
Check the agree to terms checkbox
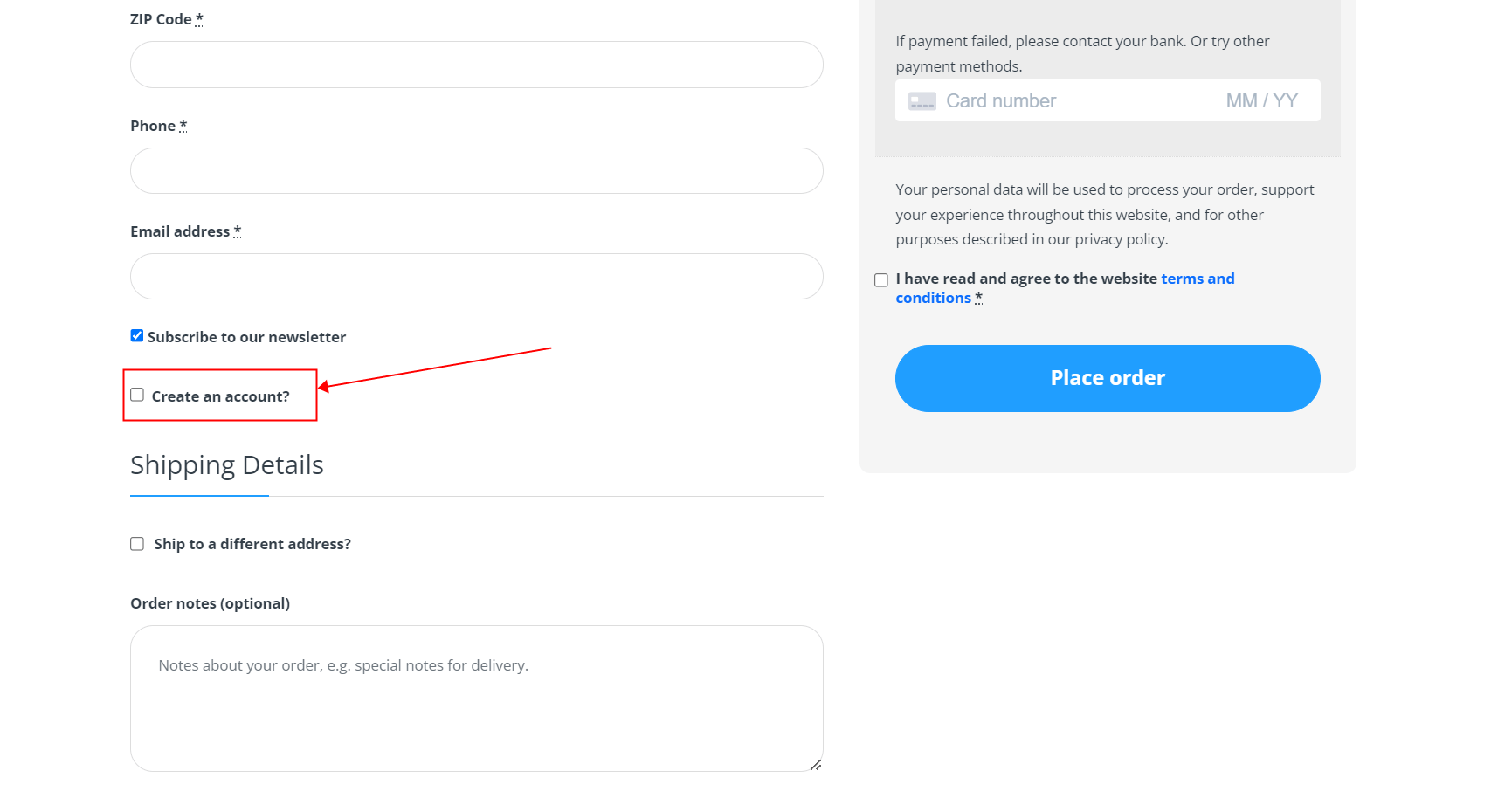[881, 280]
